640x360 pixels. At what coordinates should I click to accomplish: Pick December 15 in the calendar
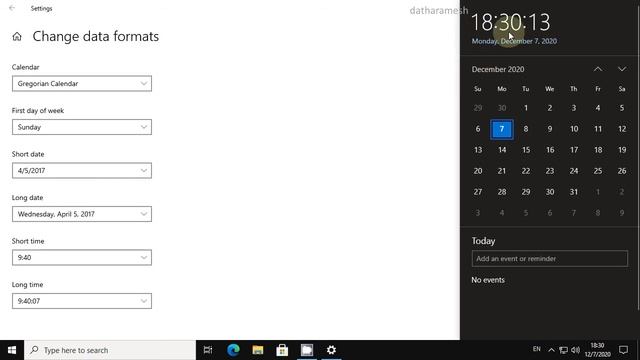coord(526,150)
